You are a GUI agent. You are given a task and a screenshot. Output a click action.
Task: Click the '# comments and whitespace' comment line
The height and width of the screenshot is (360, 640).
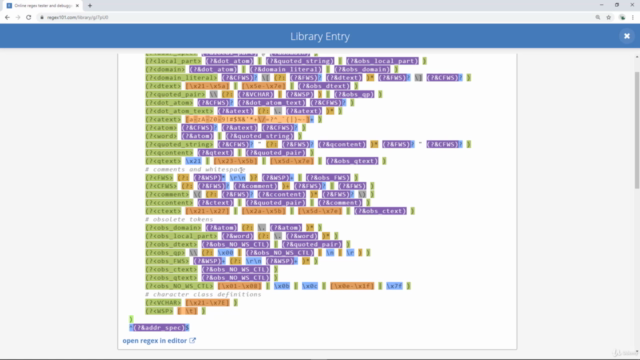click(195, 169)
